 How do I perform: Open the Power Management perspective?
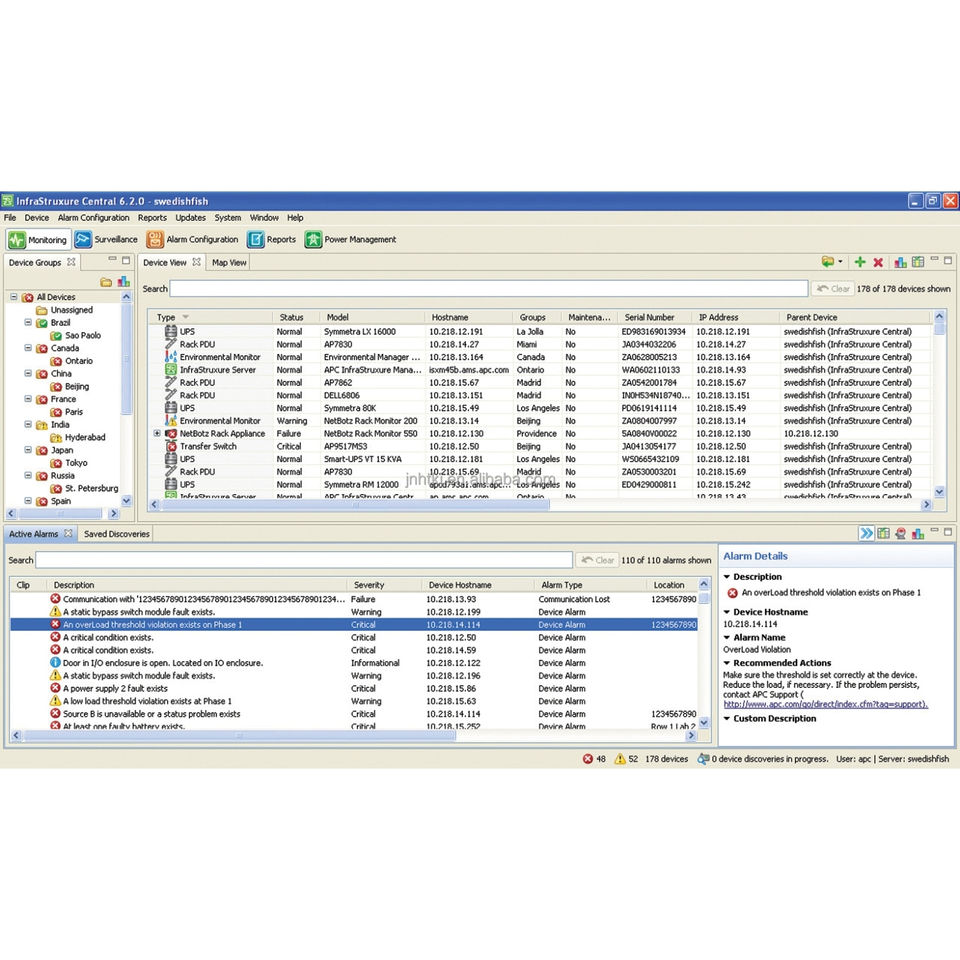click(x=351, y=239)
